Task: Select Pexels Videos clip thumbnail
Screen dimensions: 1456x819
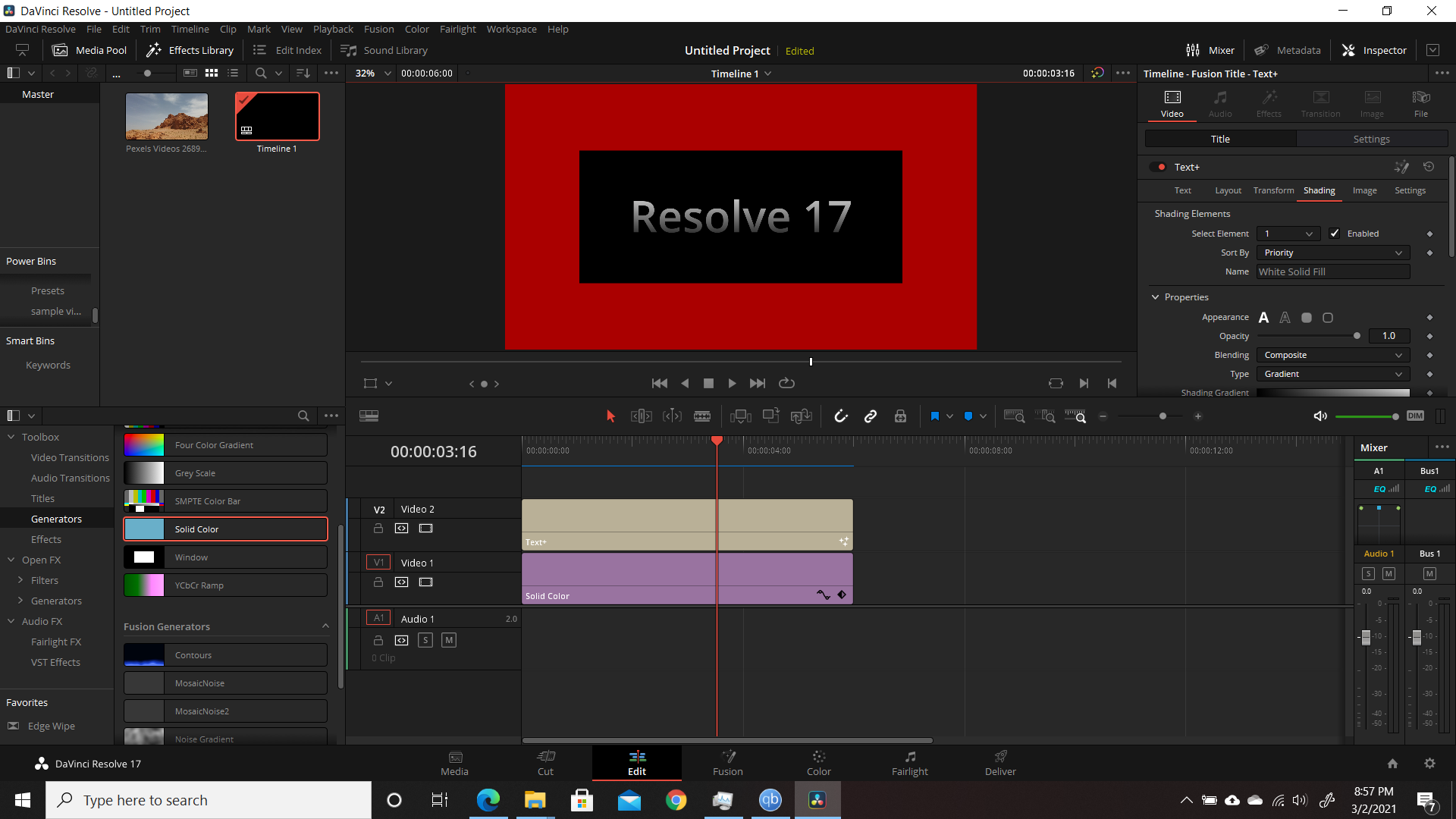Action: tap(167, 116)
